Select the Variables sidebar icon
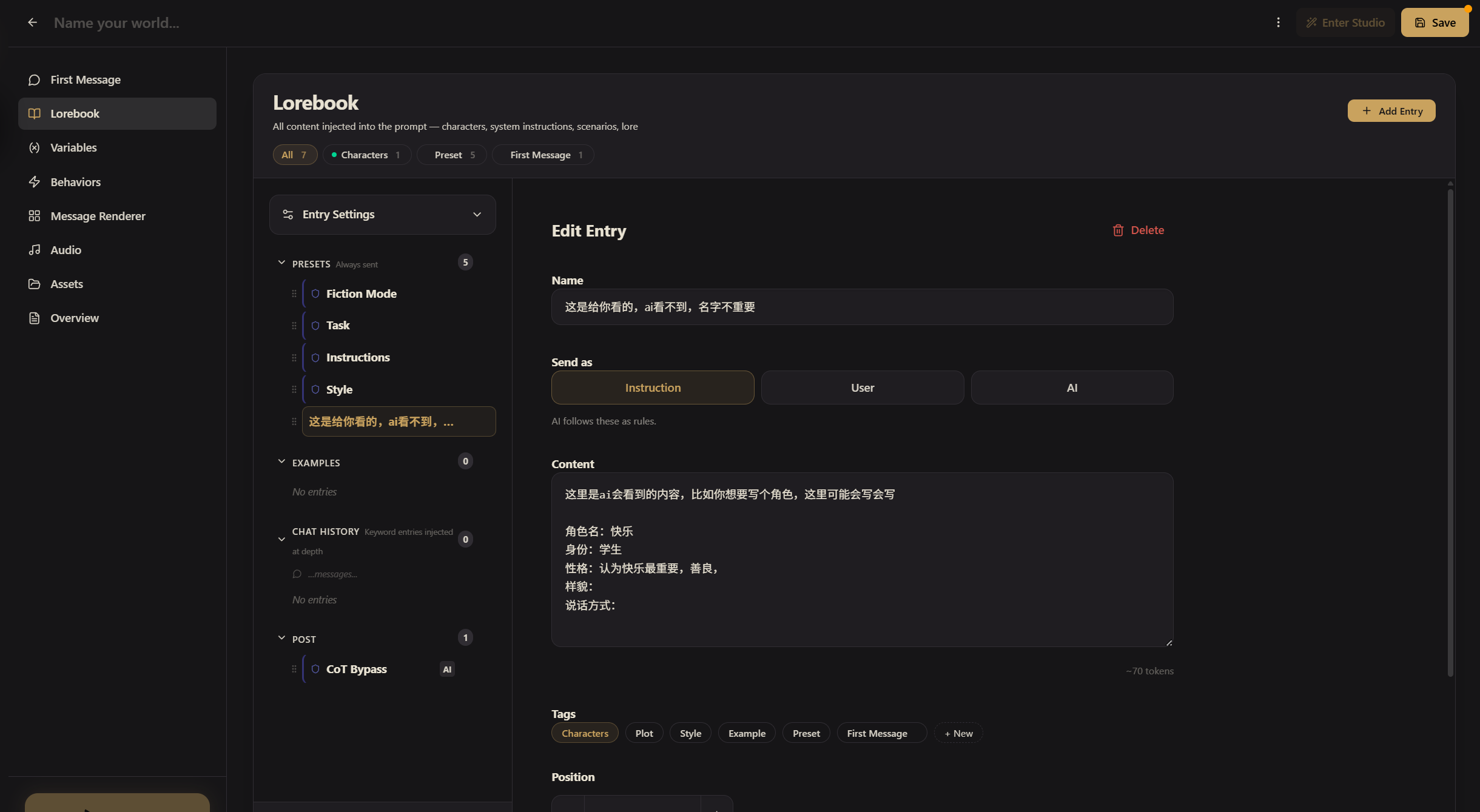Image resolution: width=1480 pixels, height=812 pixels. (35, 147)
